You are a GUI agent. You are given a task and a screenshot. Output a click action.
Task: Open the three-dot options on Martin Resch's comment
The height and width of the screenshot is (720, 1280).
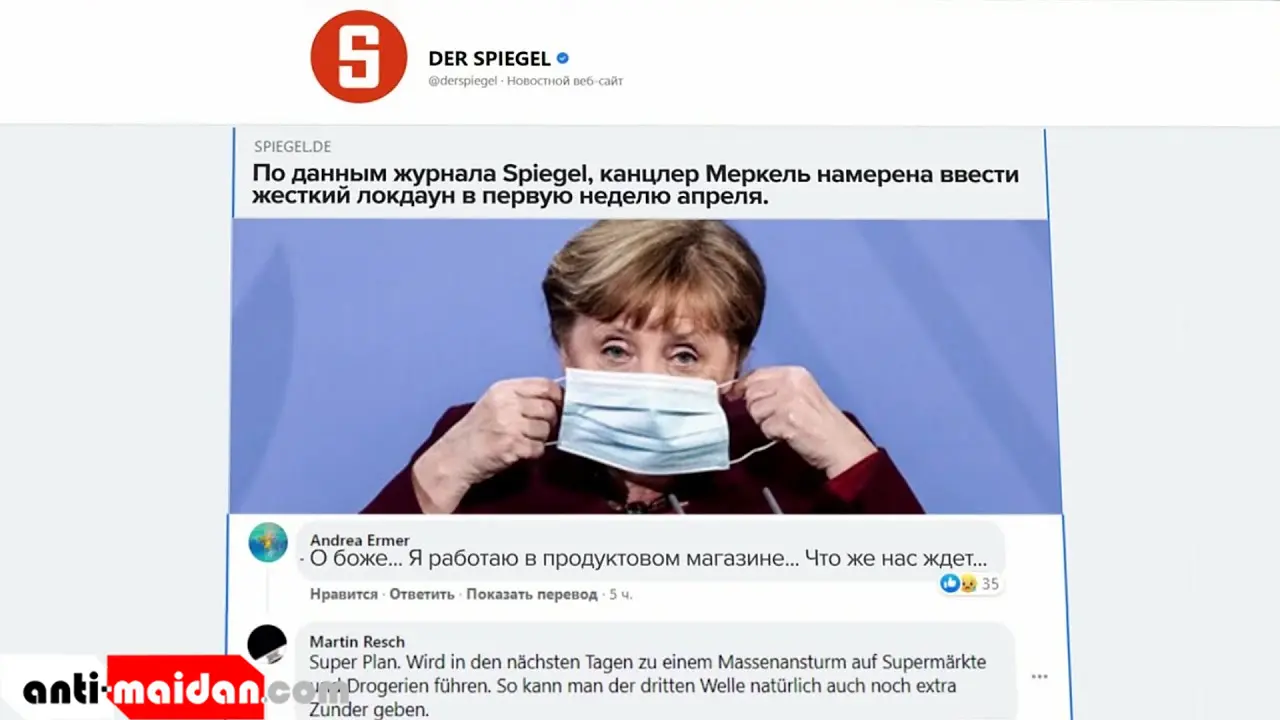(x=1039, y=677)
